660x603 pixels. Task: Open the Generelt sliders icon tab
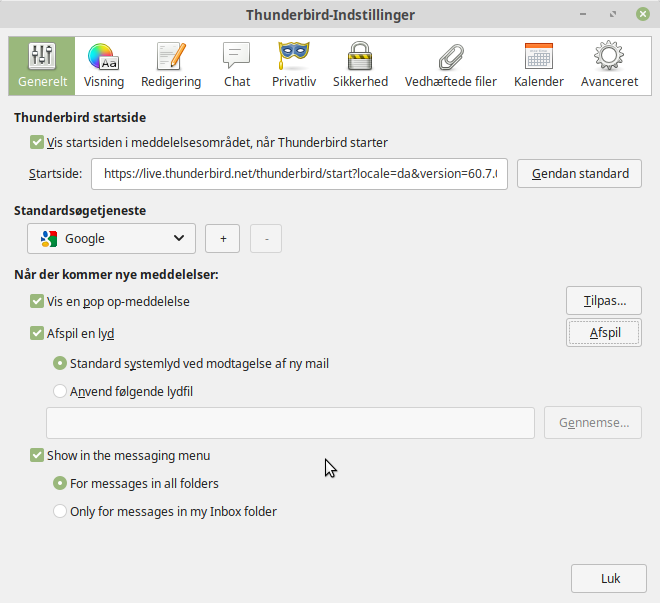(x=42, y=56)
